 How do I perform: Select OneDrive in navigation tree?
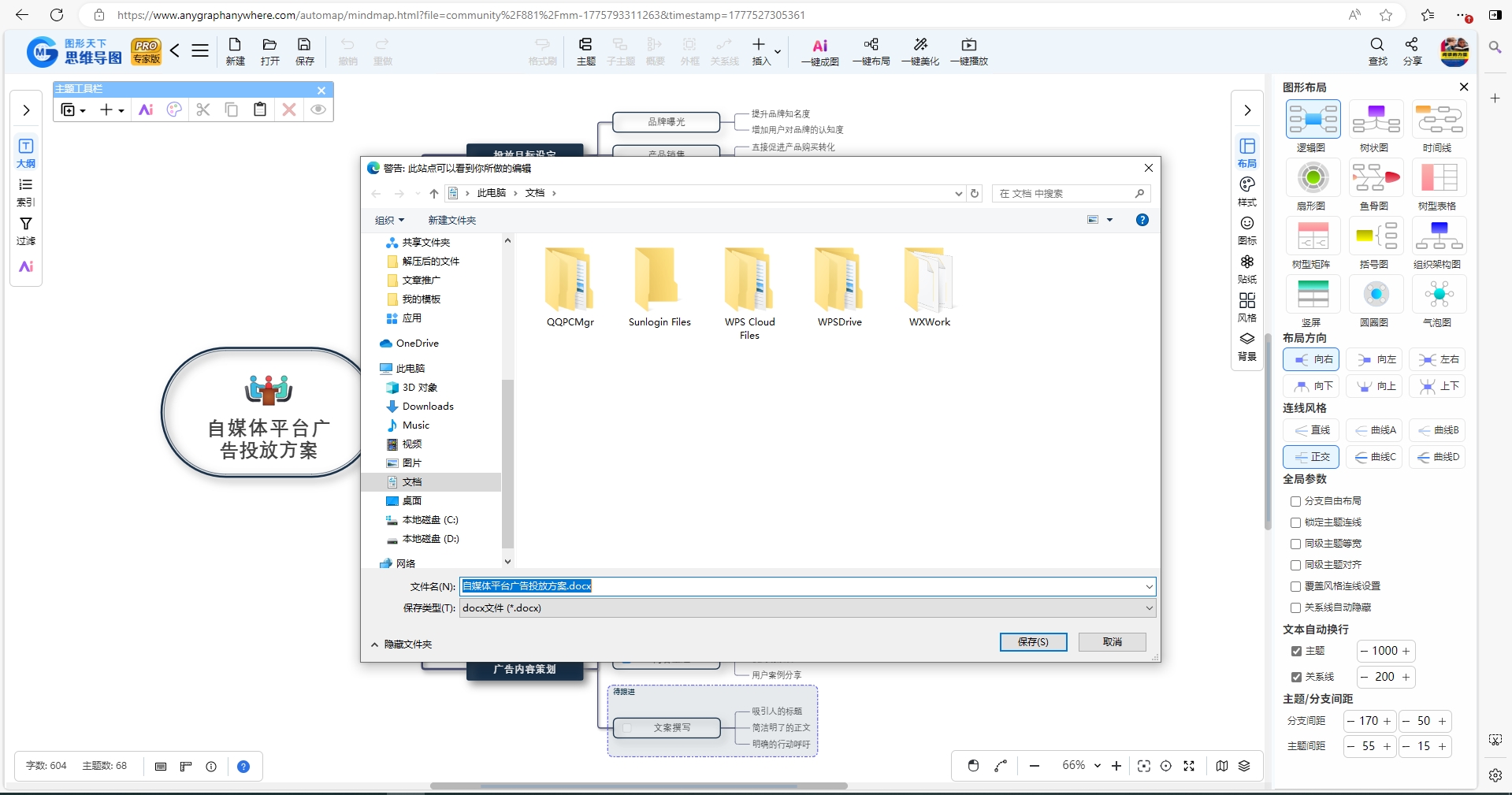coord(409,344)
